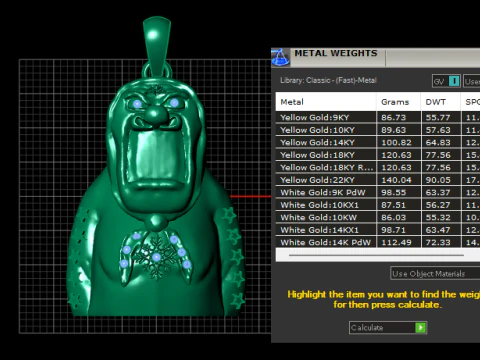The width and height of the screenshot is (480, 360).
Task: Click the pendant bail loop at top
Action: (157, 47)
